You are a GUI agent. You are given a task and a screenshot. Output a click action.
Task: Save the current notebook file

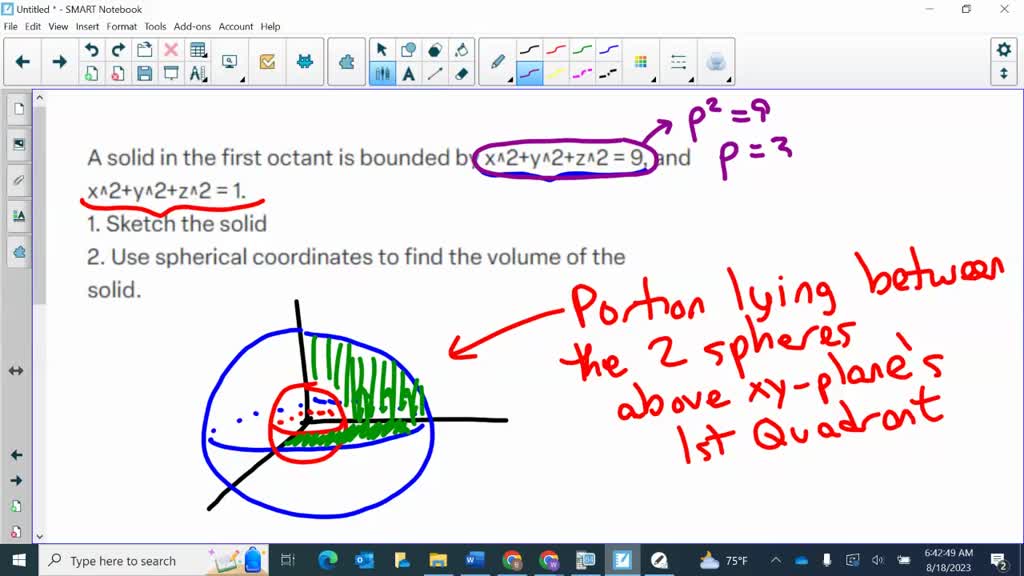point(146,72)
